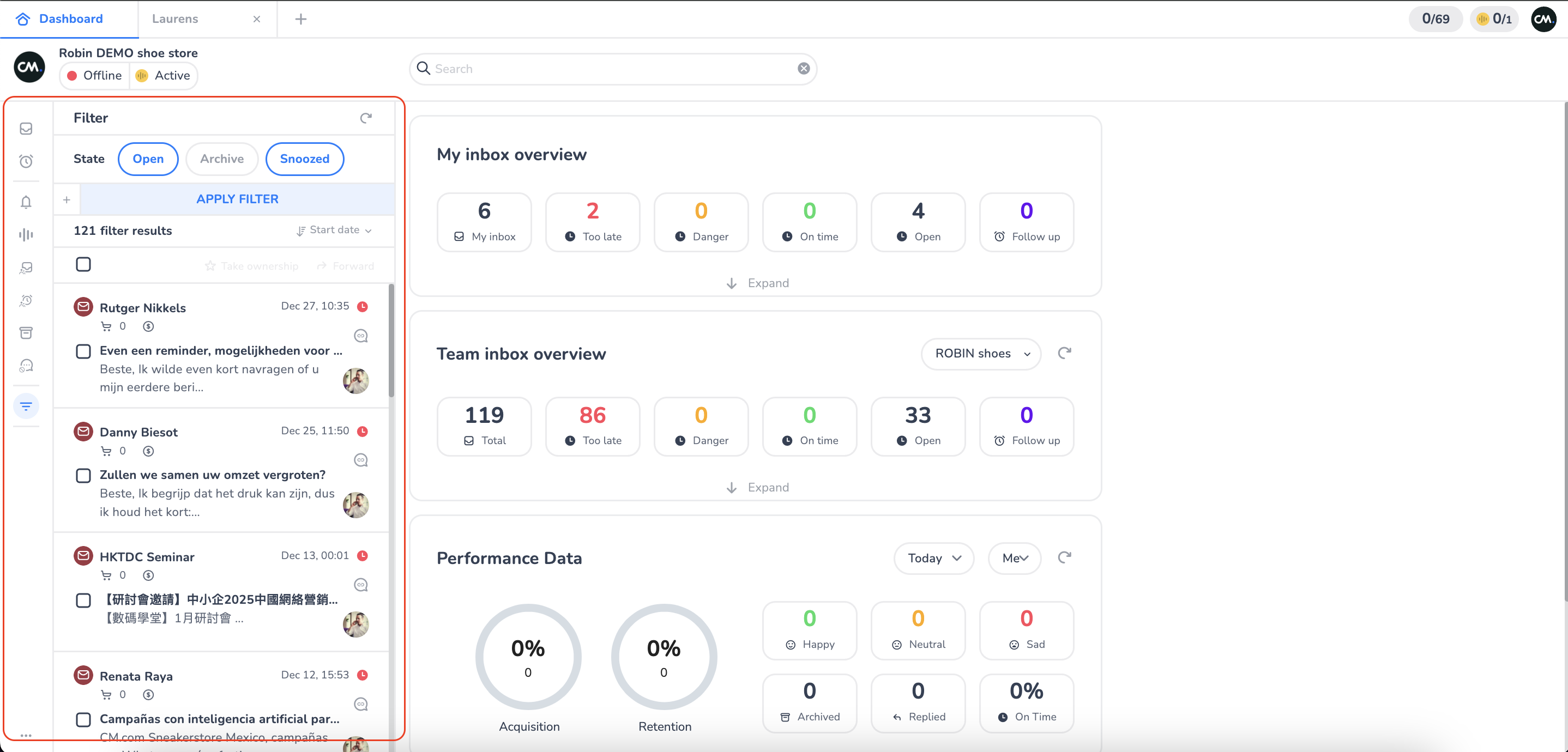The height and width of the screenshot is (752, 1568).
Task: Select the filter icon in sidebar
Action: (26, 406)
